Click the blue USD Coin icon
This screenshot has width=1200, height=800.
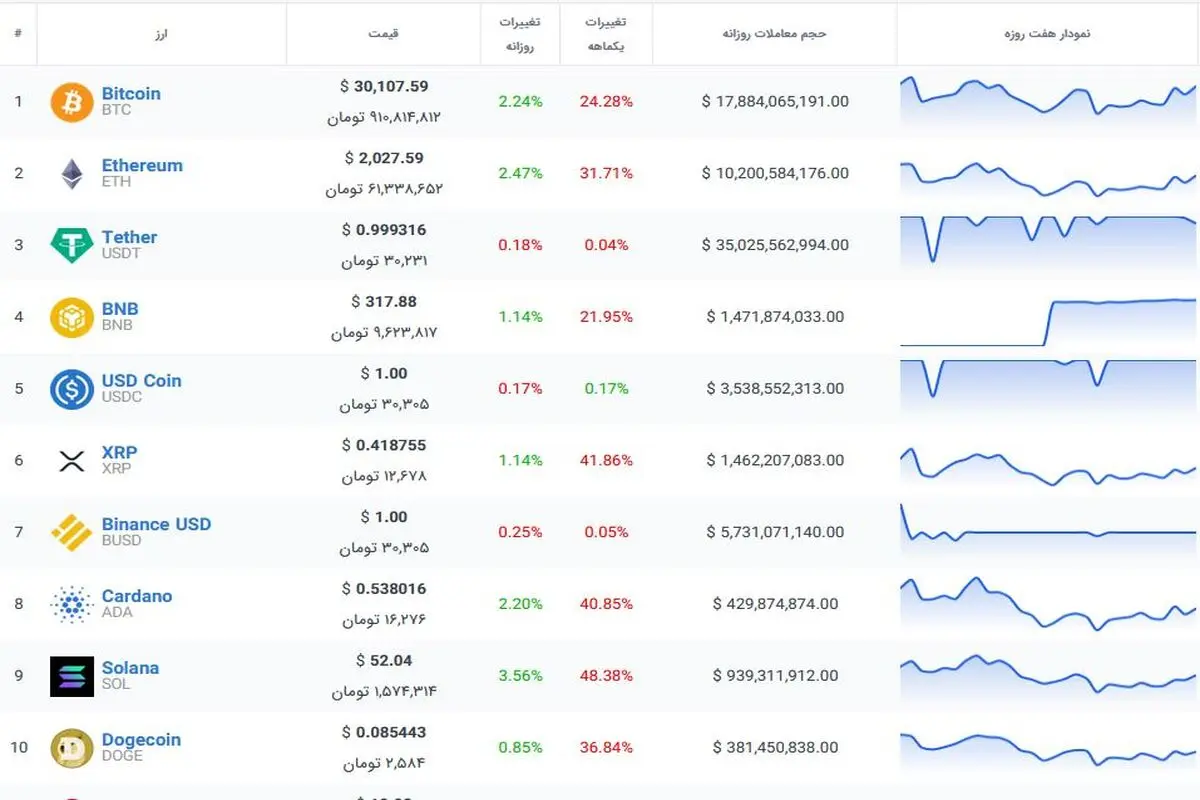[x=72, y=389]
